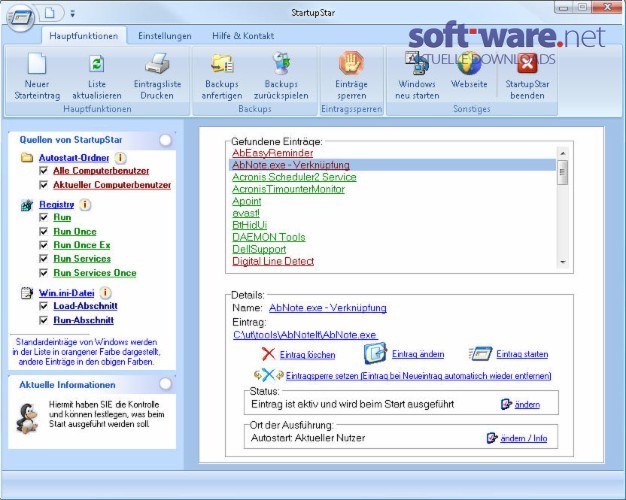Collapse the Quellen von StartupStar panel
The width and height of the screenshot is (626, 500).
point(165,140)
